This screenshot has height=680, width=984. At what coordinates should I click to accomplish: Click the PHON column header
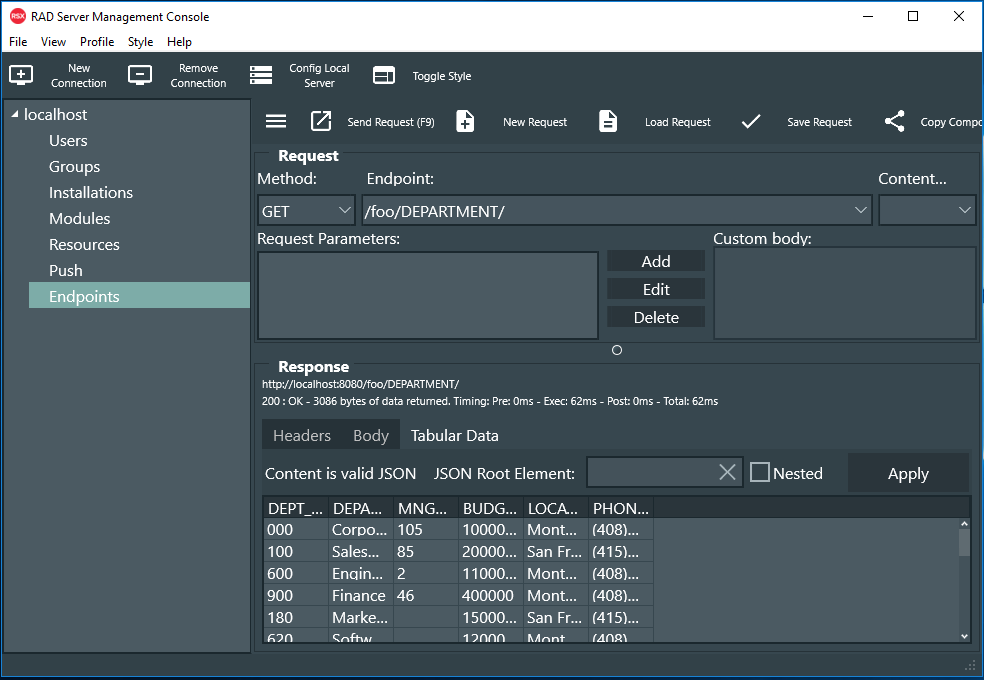click(x=621, y=508)
